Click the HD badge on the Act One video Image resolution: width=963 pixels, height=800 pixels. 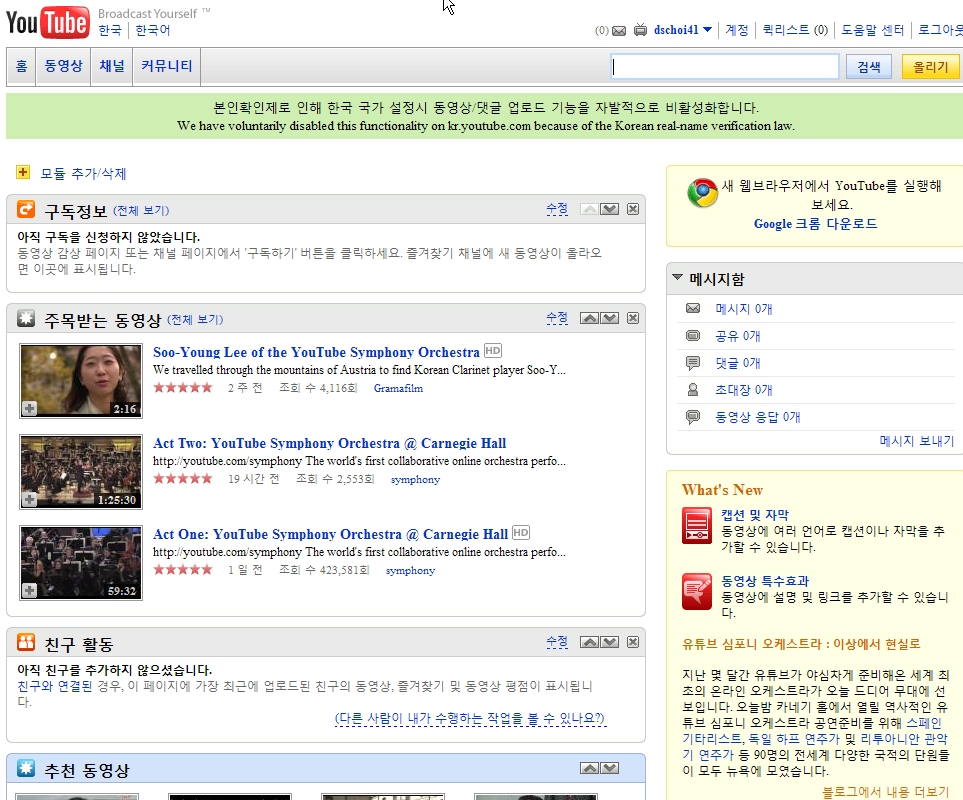click(519, 533)
